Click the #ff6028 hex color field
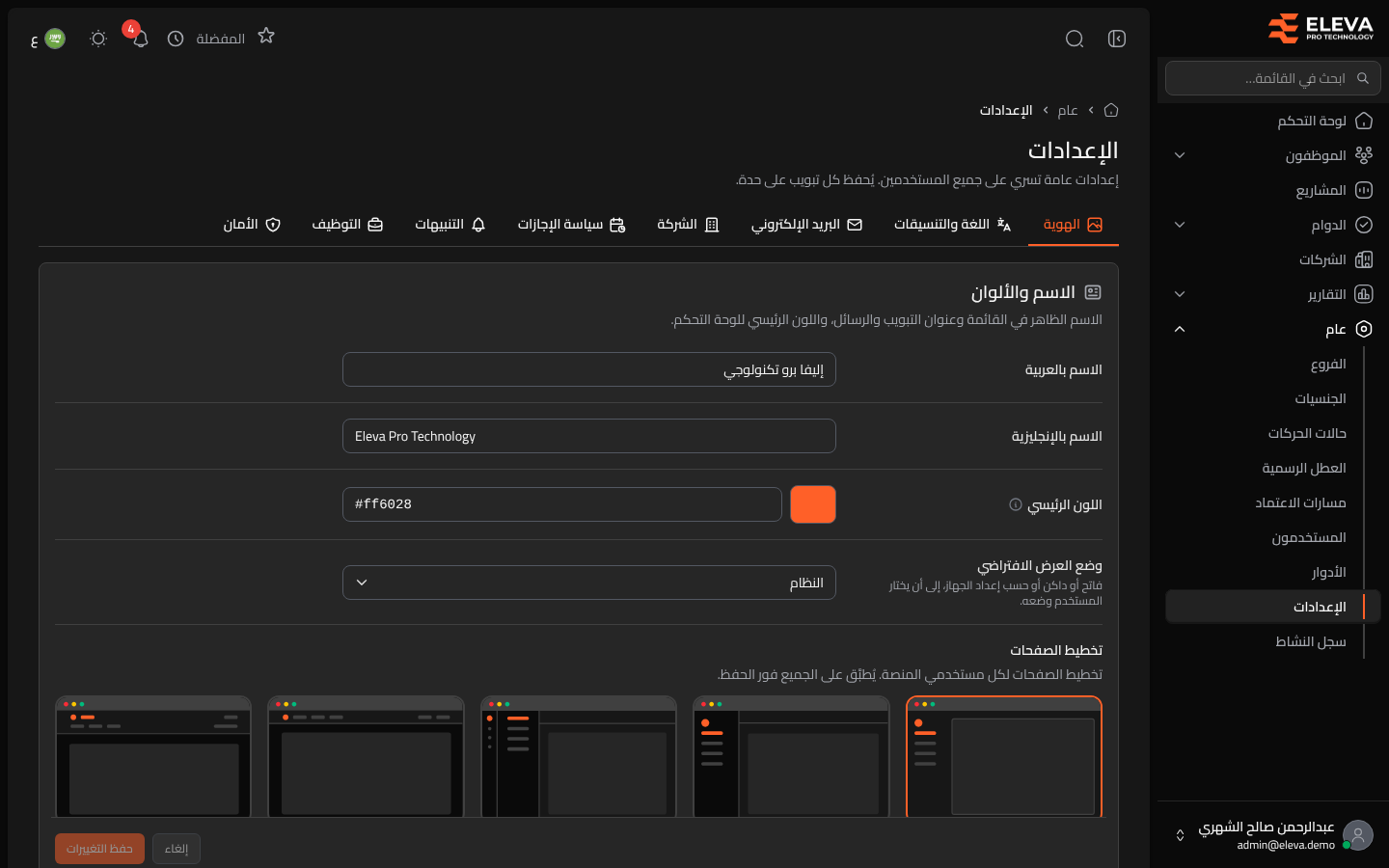Screen dimensions: 1389x868 pyautogui.click(x=562, y=504)
